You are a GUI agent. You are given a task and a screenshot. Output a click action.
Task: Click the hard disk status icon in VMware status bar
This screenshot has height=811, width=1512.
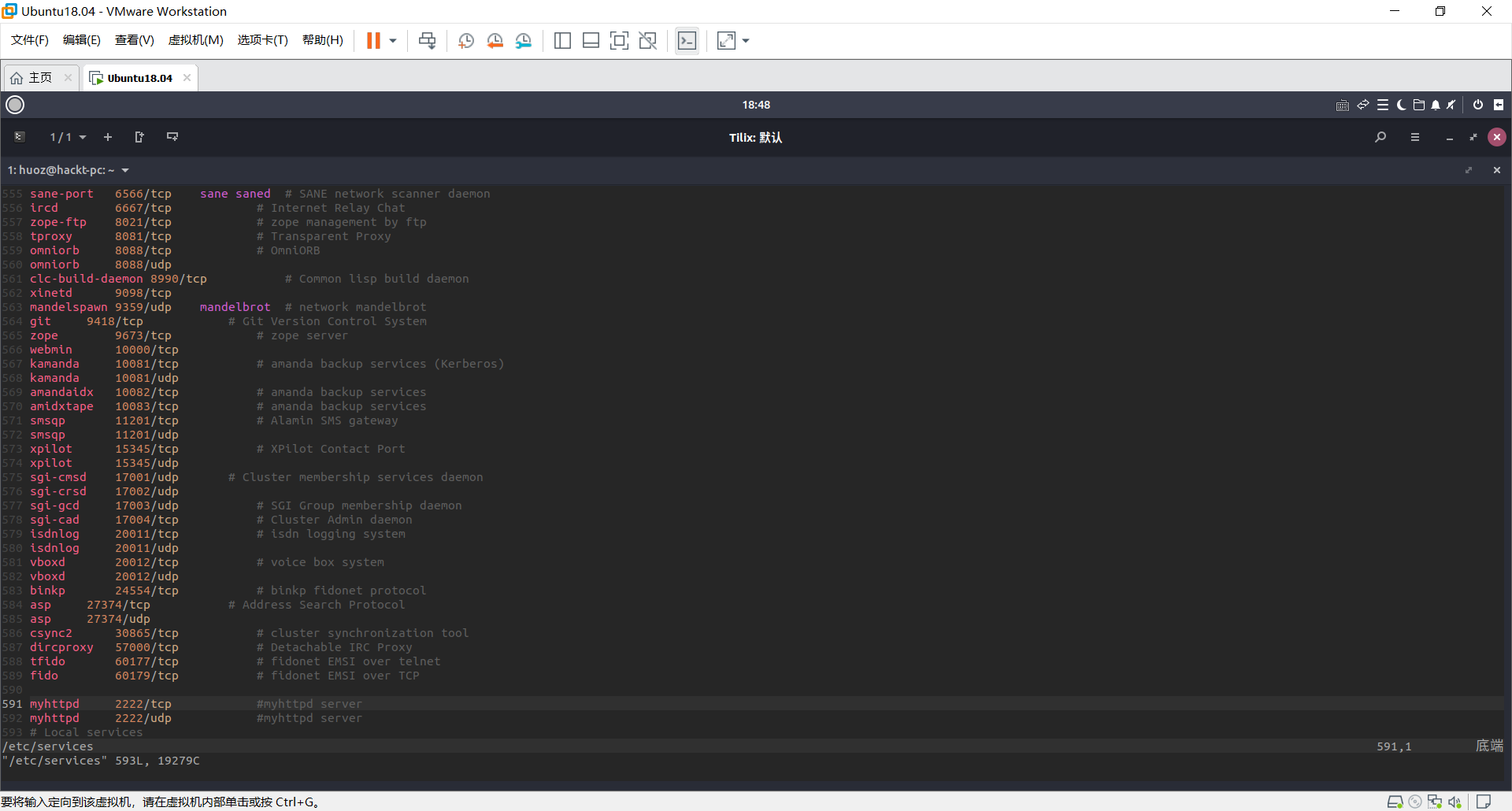(1395, 802)
